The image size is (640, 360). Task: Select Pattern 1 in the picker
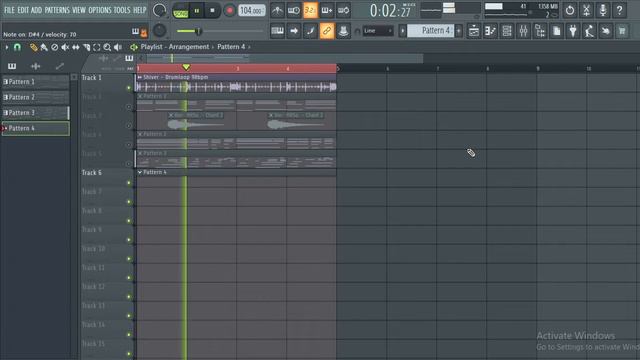pyautogui.click(x=36, y=82)
